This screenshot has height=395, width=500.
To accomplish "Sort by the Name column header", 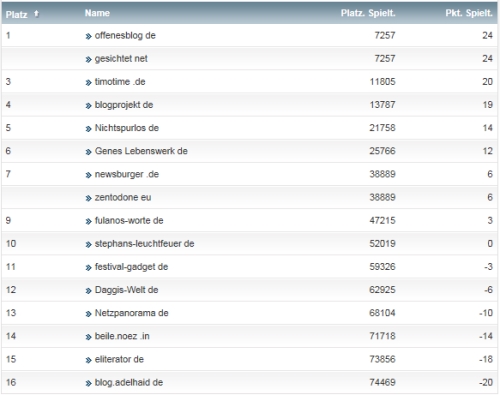I will [x=97, y=13].
